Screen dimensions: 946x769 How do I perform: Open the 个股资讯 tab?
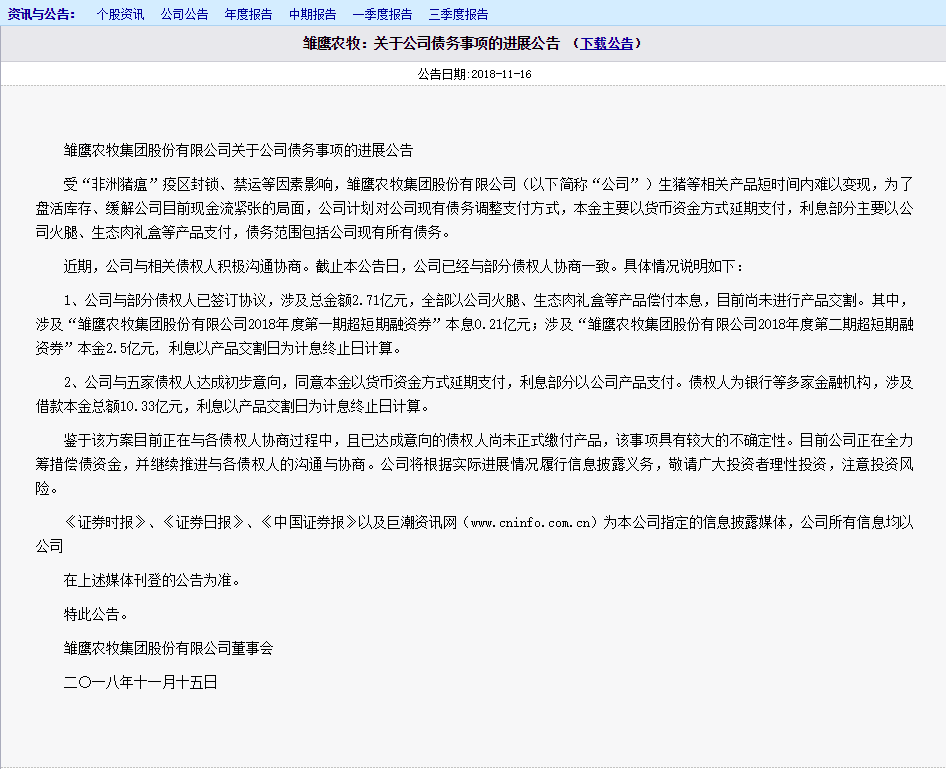[120, 14]
